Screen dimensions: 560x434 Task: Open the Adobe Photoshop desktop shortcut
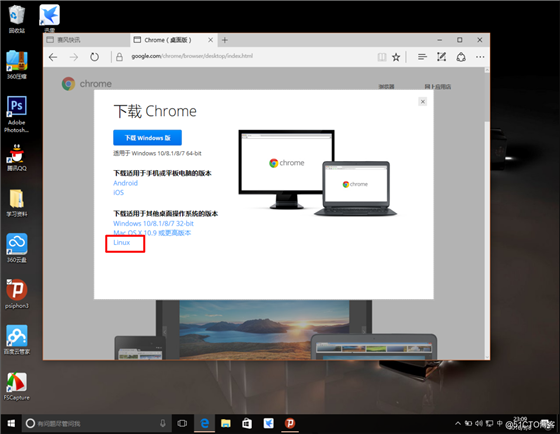(x=16, y=114)
